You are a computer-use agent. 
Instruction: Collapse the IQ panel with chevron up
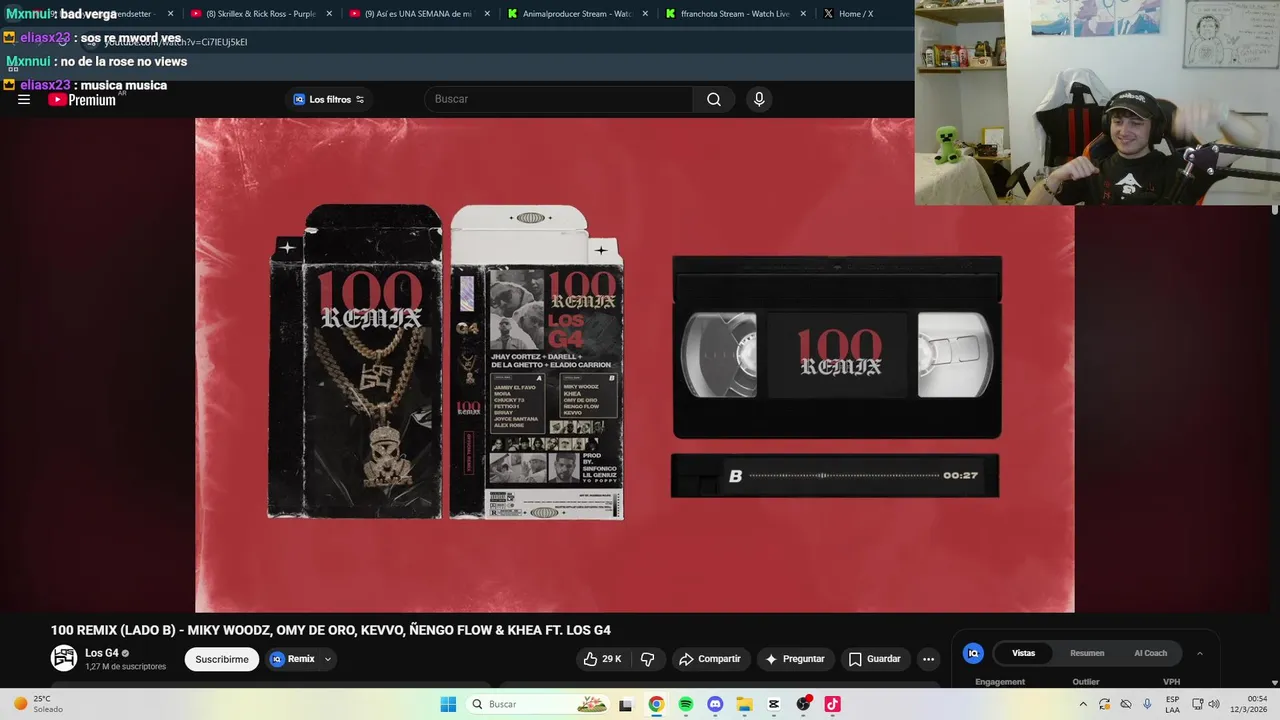coord(1200,653)
